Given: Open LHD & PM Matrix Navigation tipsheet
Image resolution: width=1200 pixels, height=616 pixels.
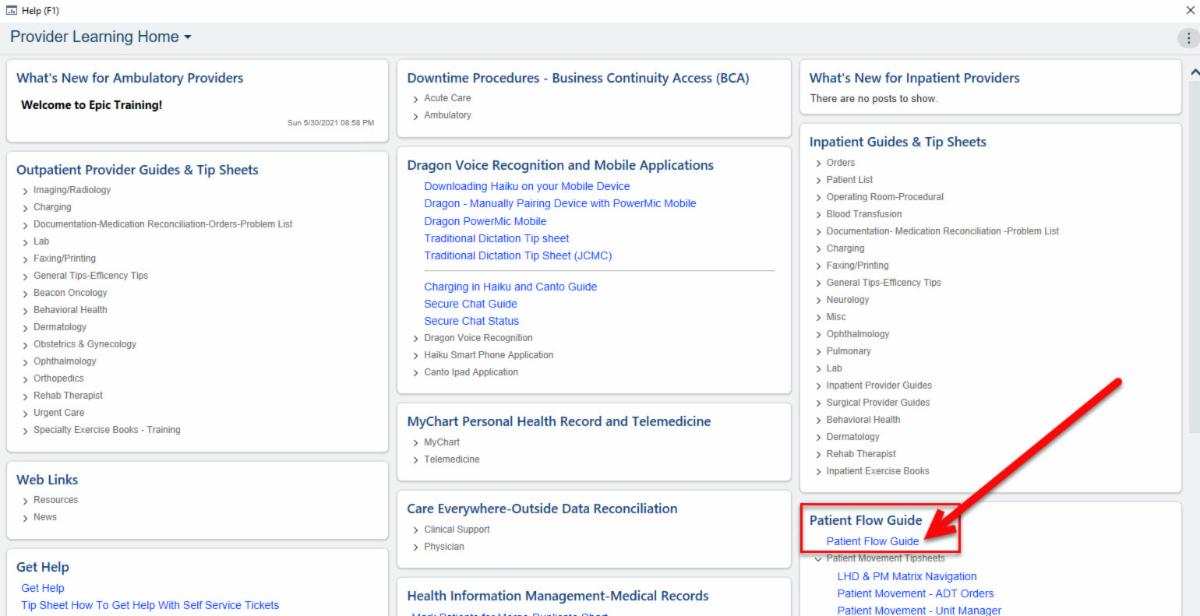Looking at the screenshot, I should point(906,576).
